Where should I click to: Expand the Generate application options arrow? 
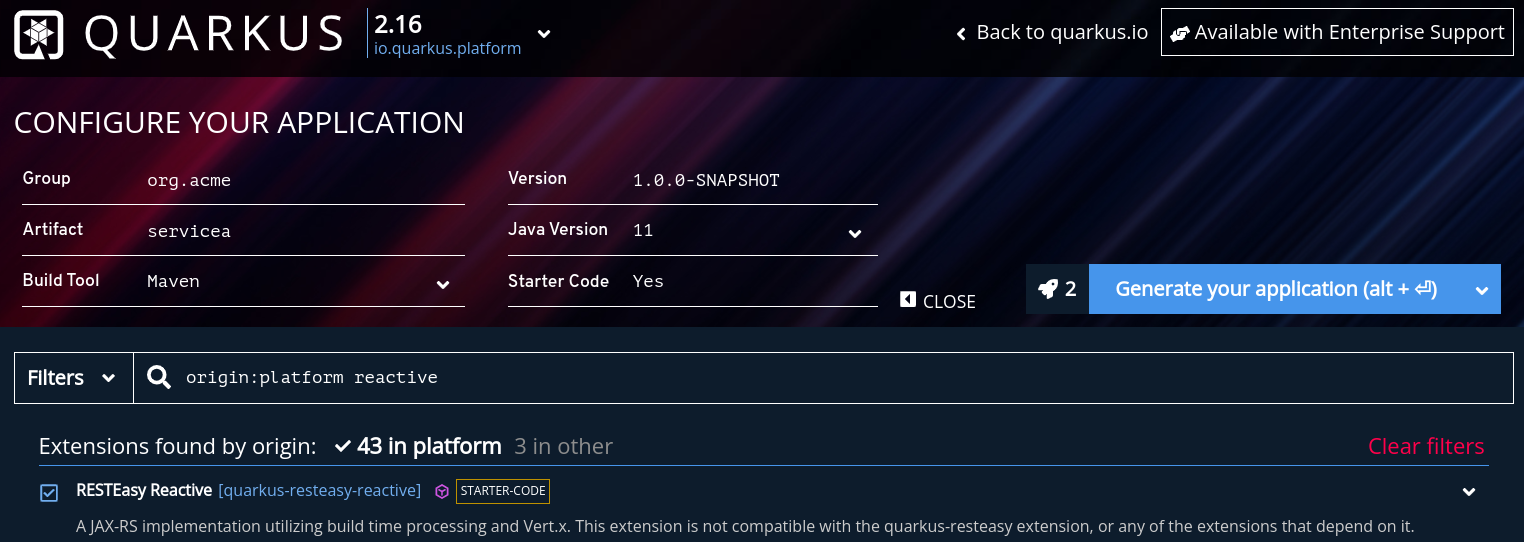(1482, 290)
